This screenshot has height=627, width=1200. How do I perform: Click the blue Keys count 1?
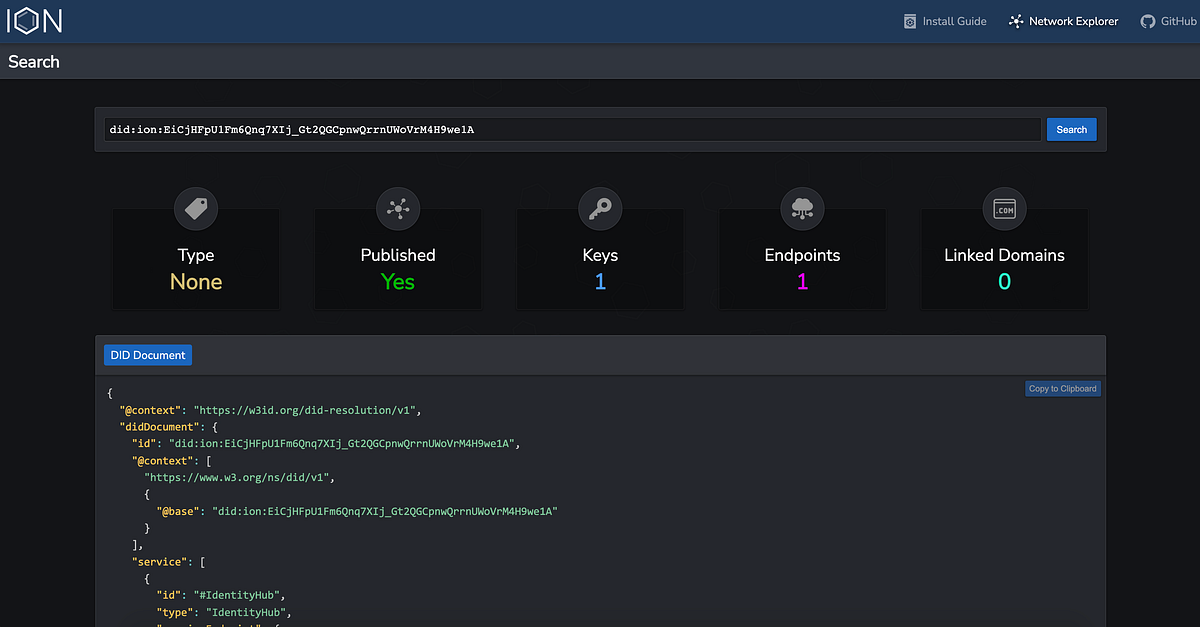pyautogui.click(x=600, y=281)
